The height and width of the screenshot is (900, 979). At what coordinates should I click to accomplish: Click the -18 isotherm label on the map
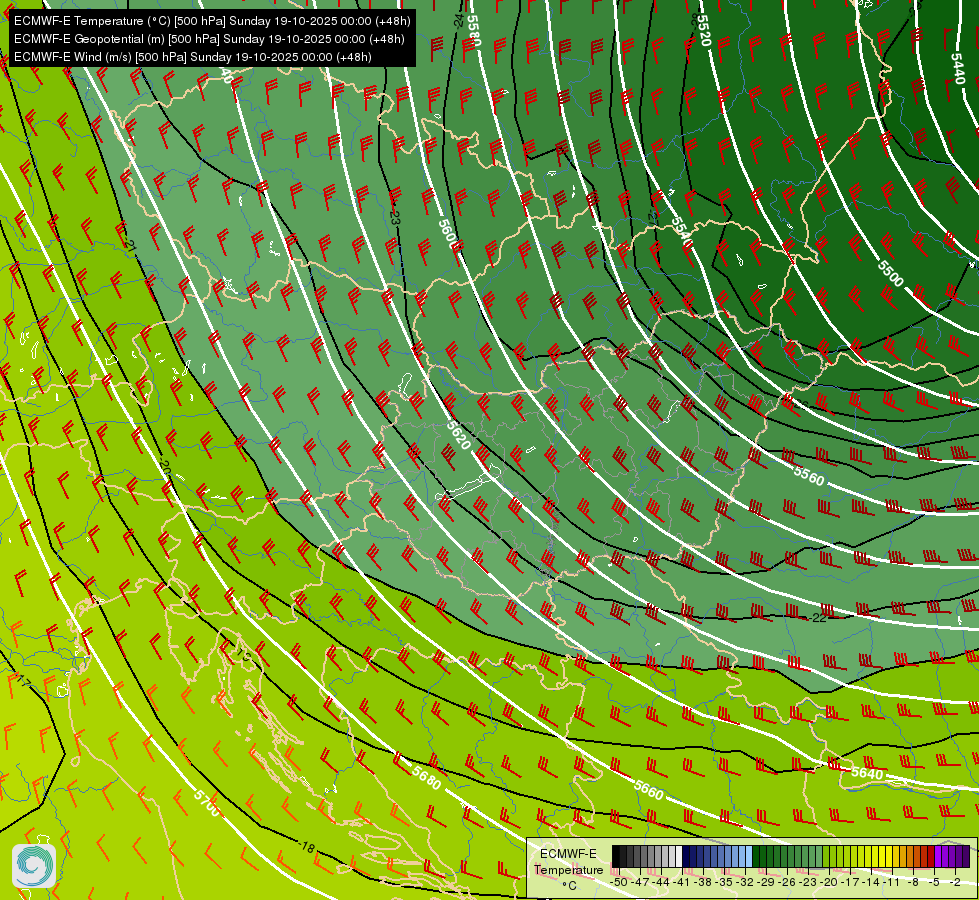coord(306,848)
